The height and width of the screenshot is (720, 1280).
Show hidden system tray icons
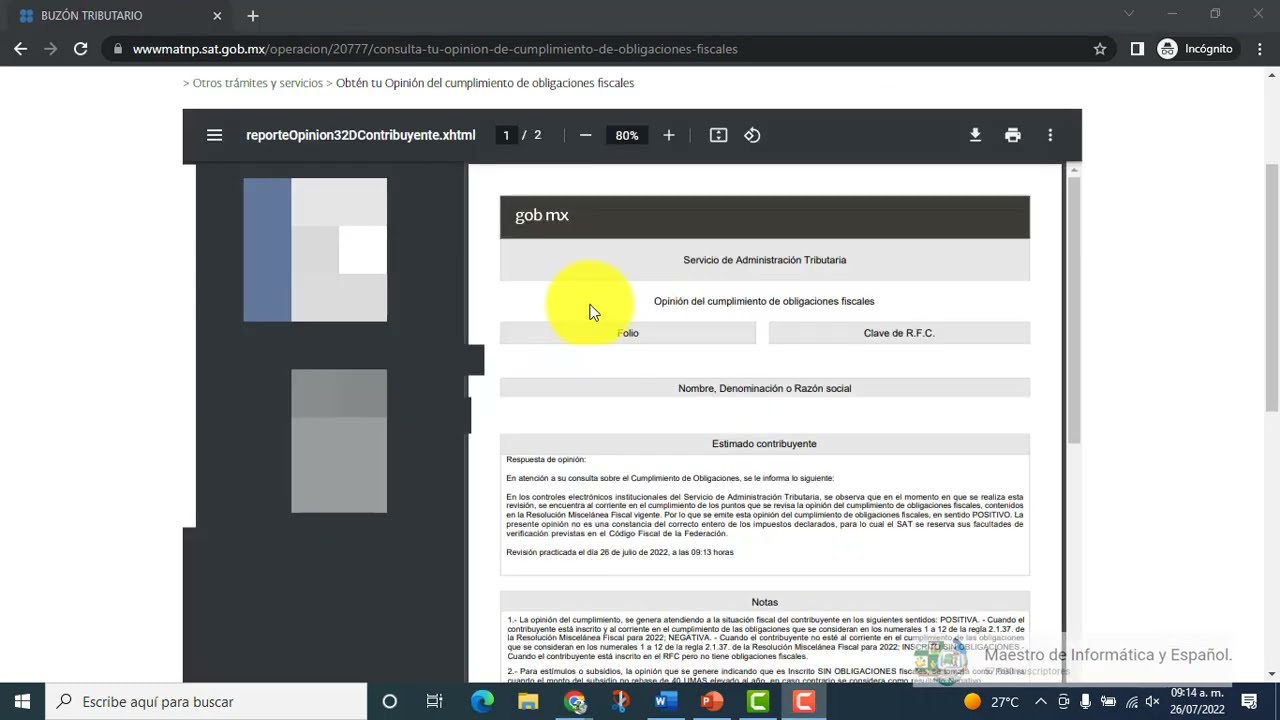[1041, 701]
